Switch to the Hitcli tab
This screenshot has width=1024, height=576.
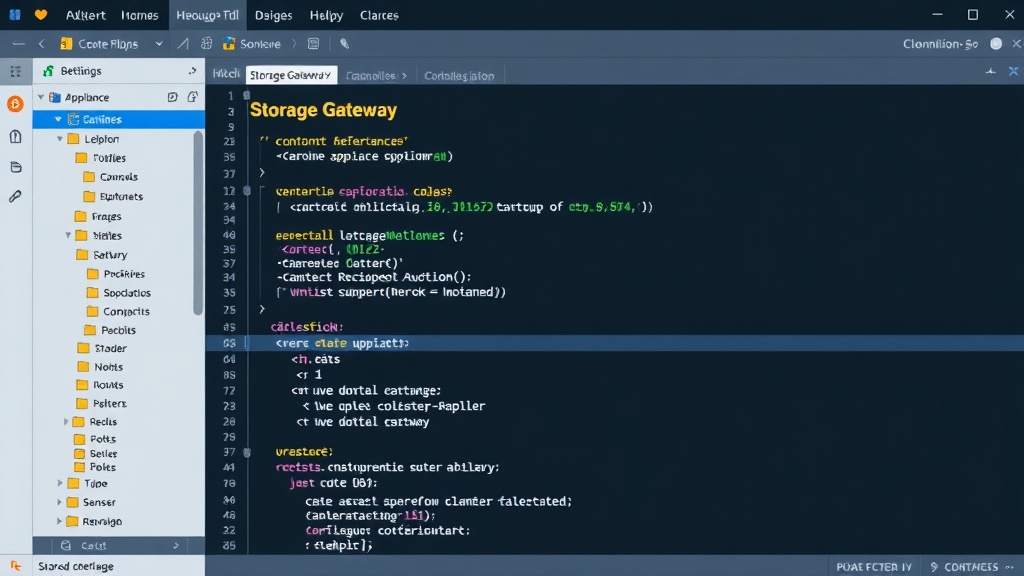point(226,74)
